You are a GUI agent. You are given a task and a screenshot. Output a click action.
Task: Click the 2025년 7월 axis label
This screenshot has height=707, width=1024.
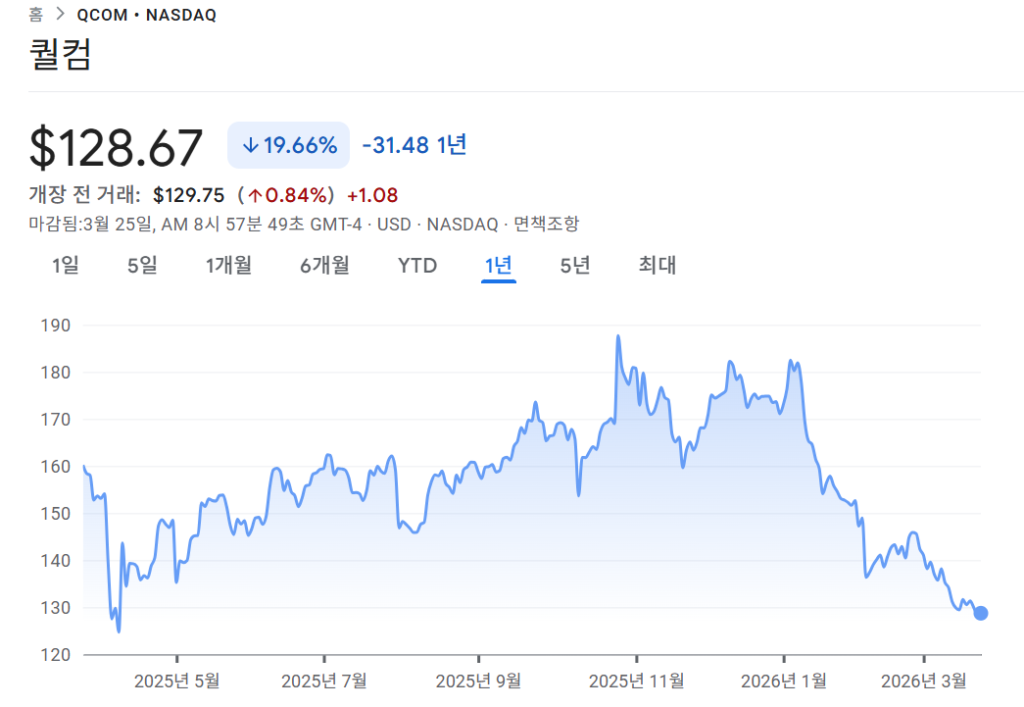[x=324, y=682]
